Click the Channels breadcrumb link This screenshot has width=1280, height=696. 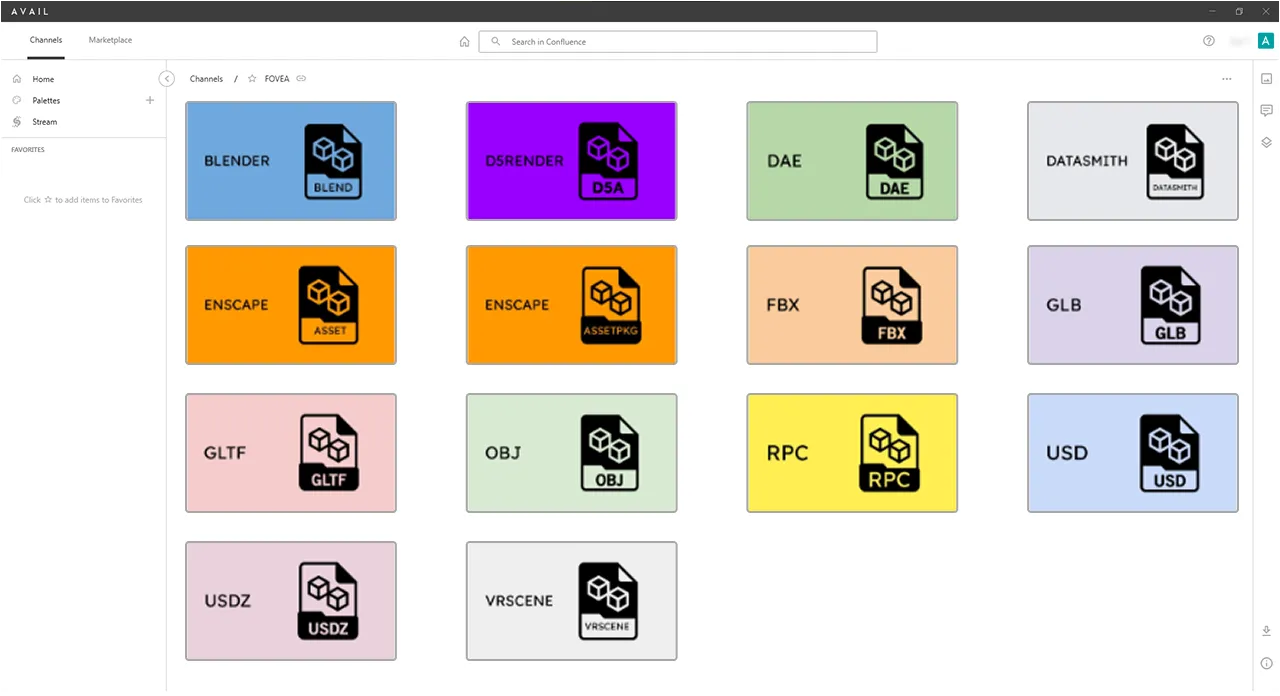[206, 79]
